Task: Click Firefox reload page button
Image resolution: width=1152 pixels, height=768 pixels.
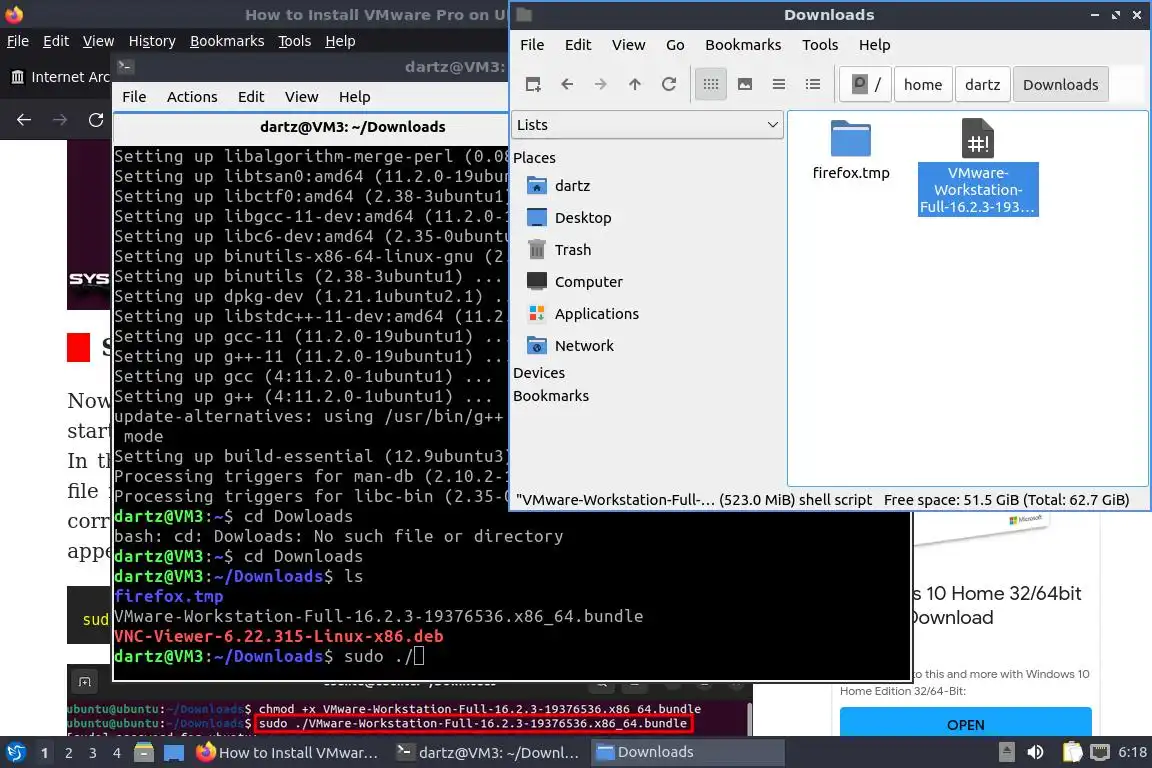Action: tap(96, 120)
